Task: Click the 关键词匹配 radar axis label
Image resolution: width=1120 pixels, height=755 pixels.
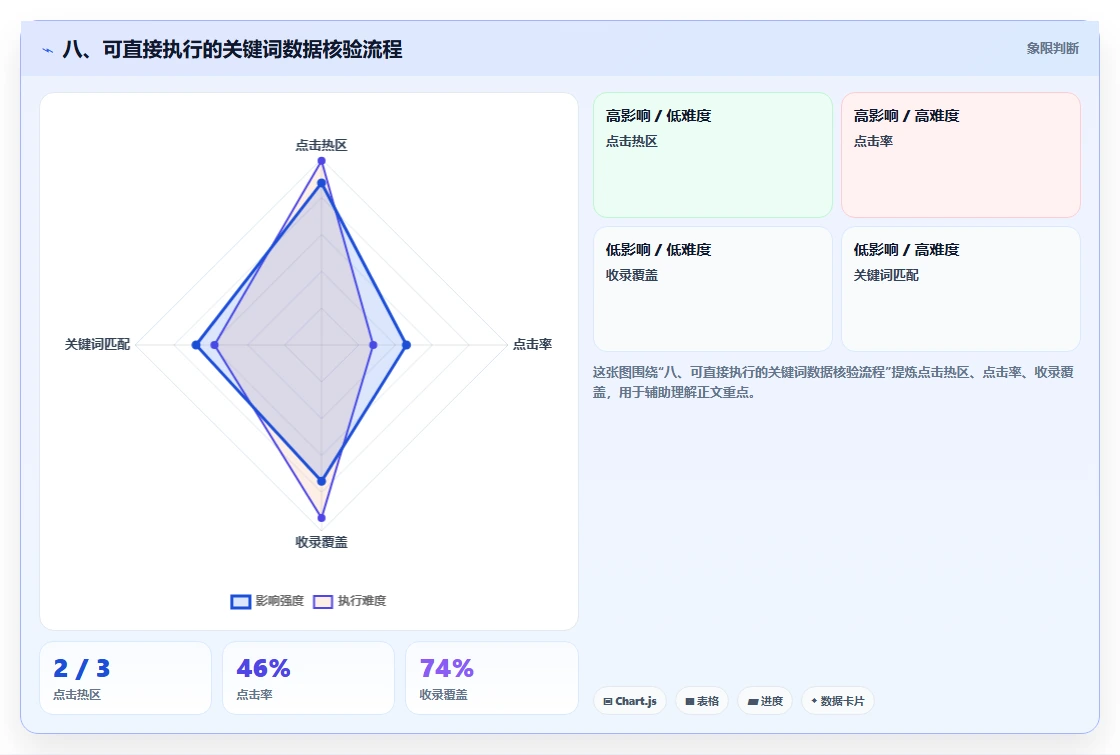Action: [97, 344]
